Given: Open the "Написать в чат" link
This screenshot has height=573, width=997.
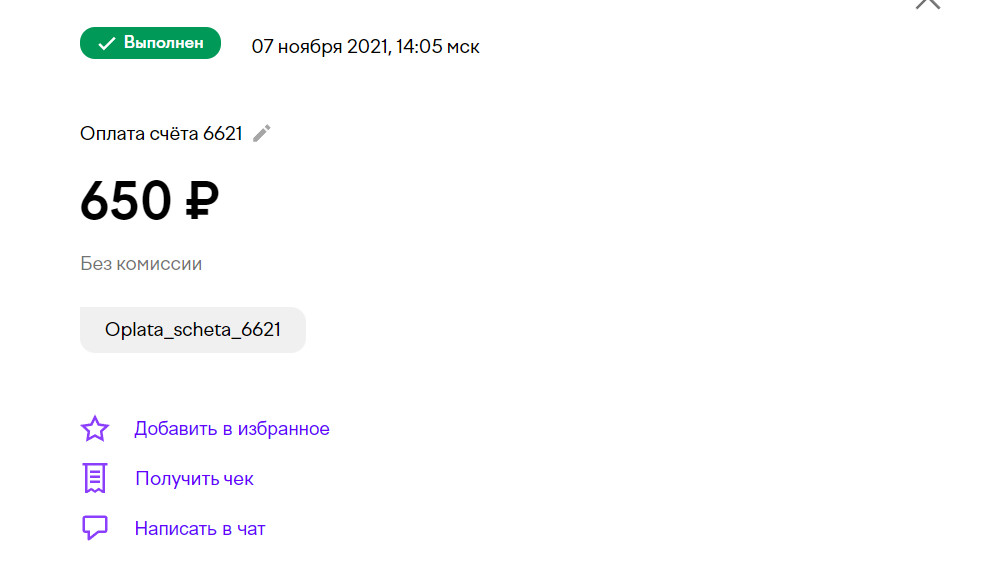Looking at the screenshot, I should coord(200,528).
